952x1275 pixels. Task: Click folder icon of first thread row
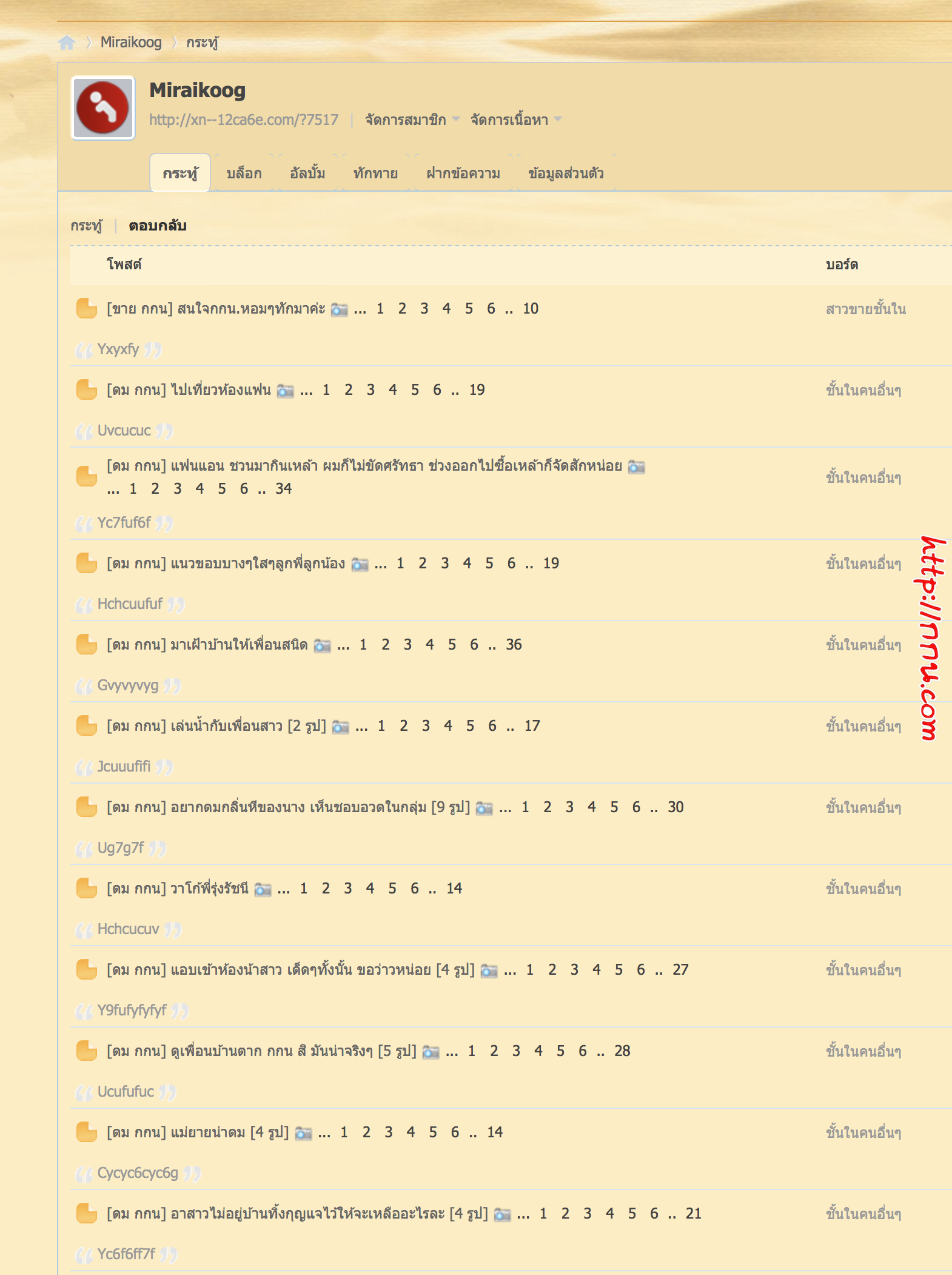(87, 308)
